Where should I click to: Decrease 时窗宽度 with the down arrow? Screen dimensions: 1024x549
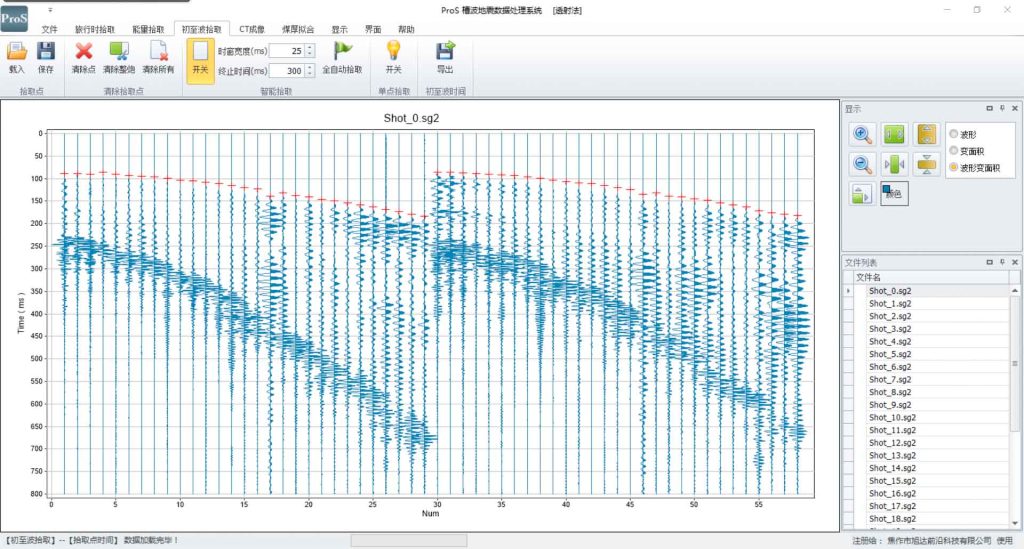coord(310,54)
